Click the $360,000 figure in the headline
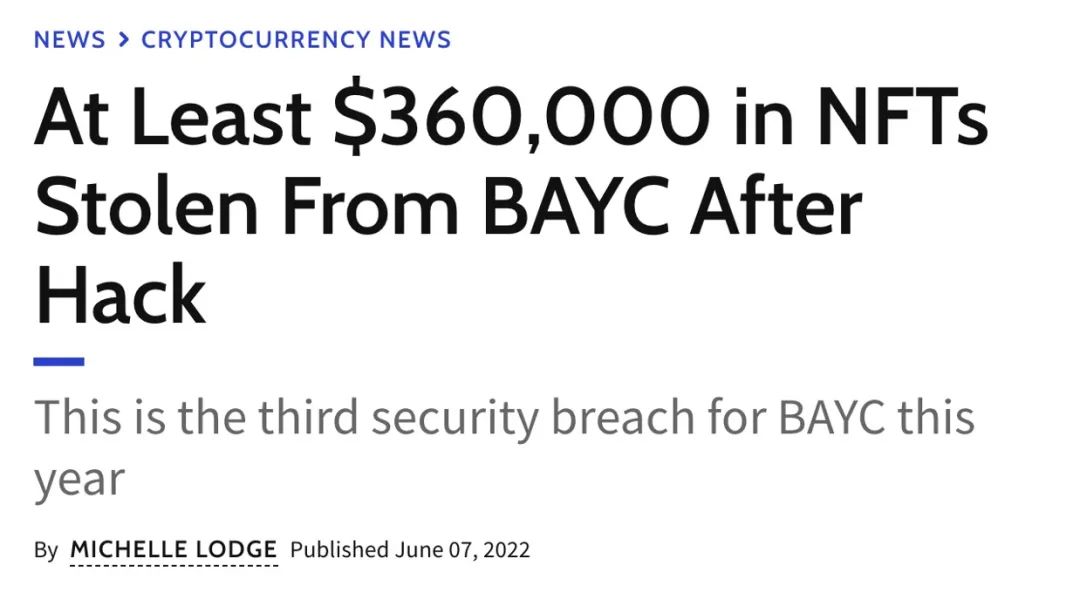 click(x=521, y=115)
